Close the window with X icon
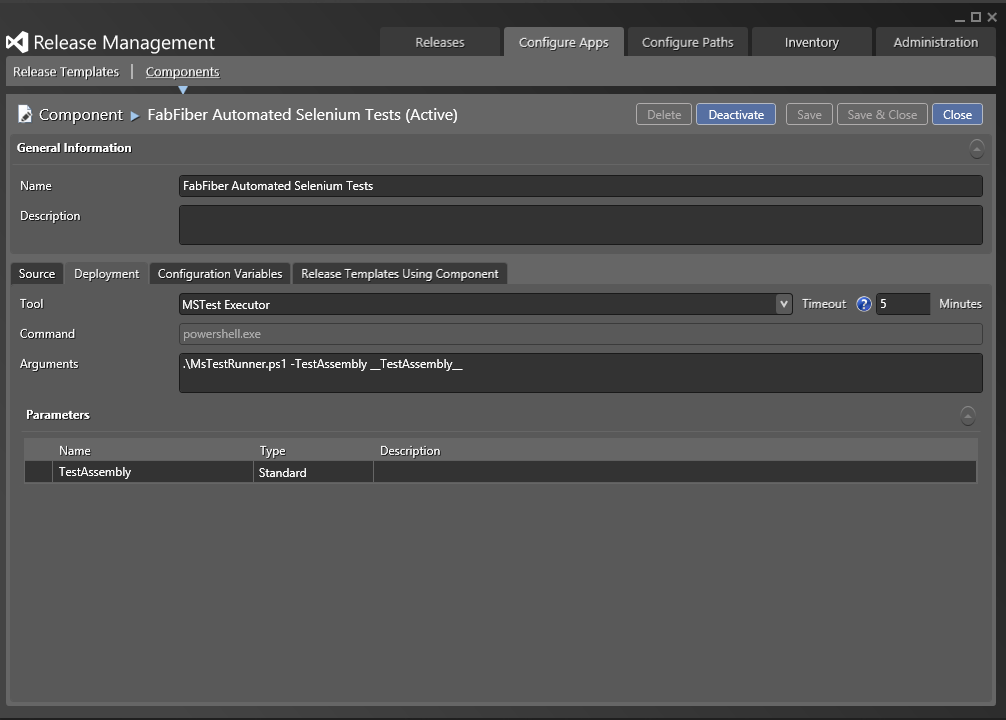Screen dimensions: 1006x720 point(992,17)
